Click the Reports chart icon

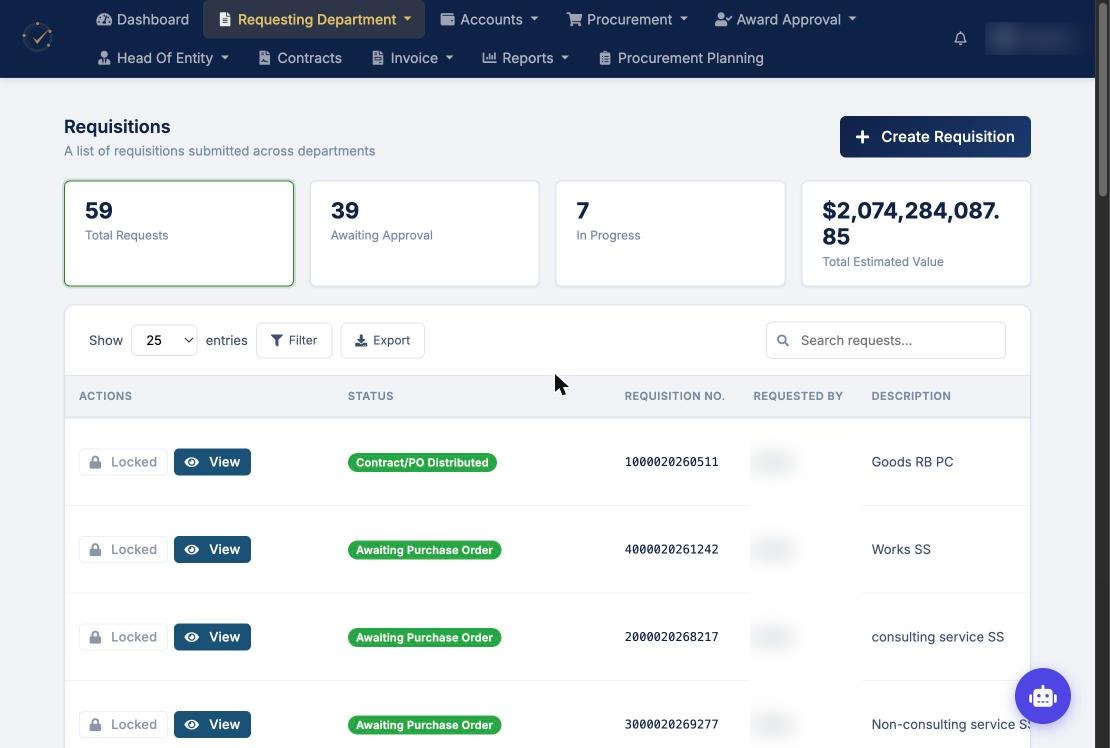(x=489, y=57)
